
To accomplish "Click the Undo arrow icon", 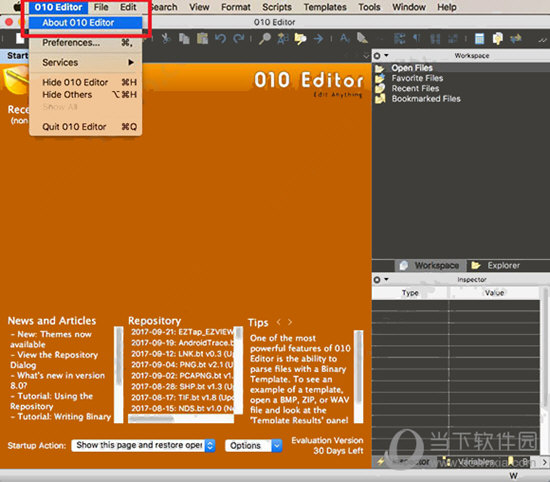I will (x=220, y=38).
